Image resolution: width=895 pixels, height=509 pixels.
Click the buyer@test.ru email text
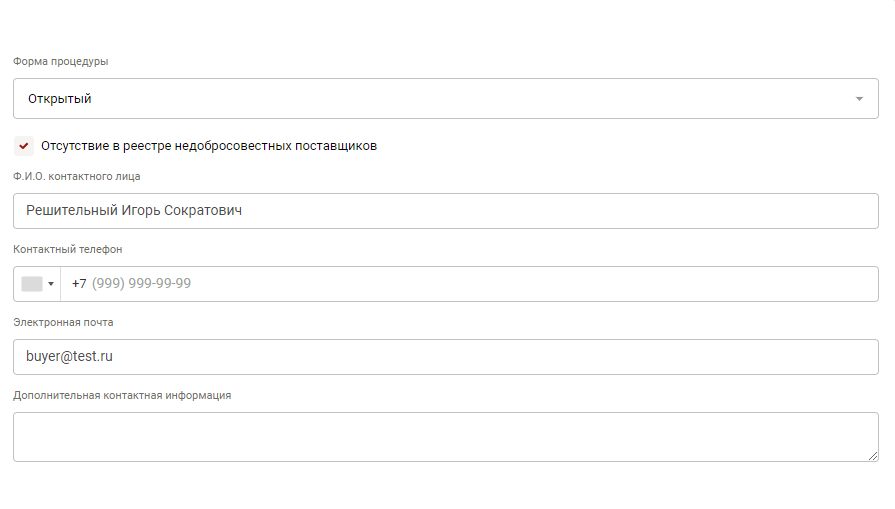tap(69, 356)
